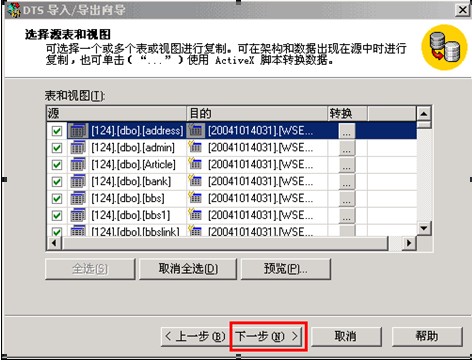This screenshot has height=362, width=472.
Task: Click the source table icon for [address]
Action: point(78,131)
